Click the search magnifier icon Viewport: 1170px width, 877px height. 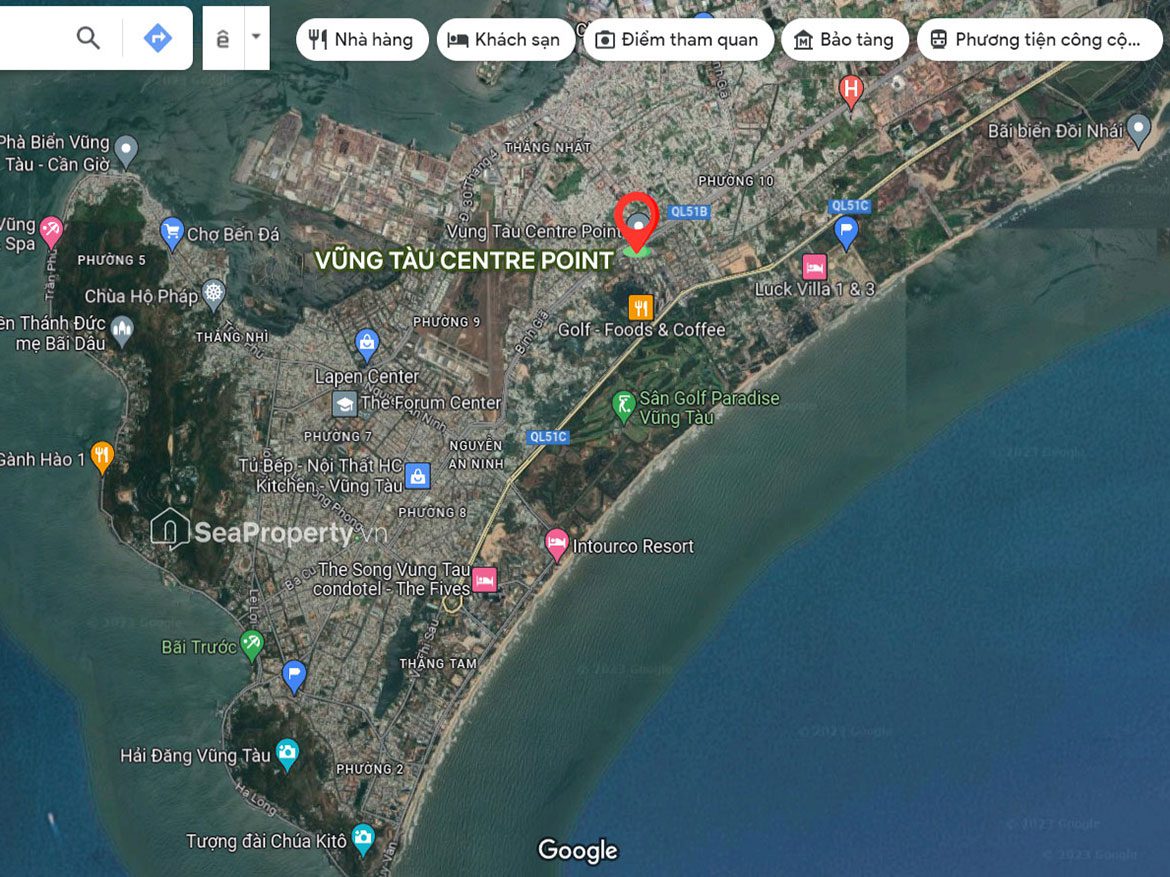(88, 38)
